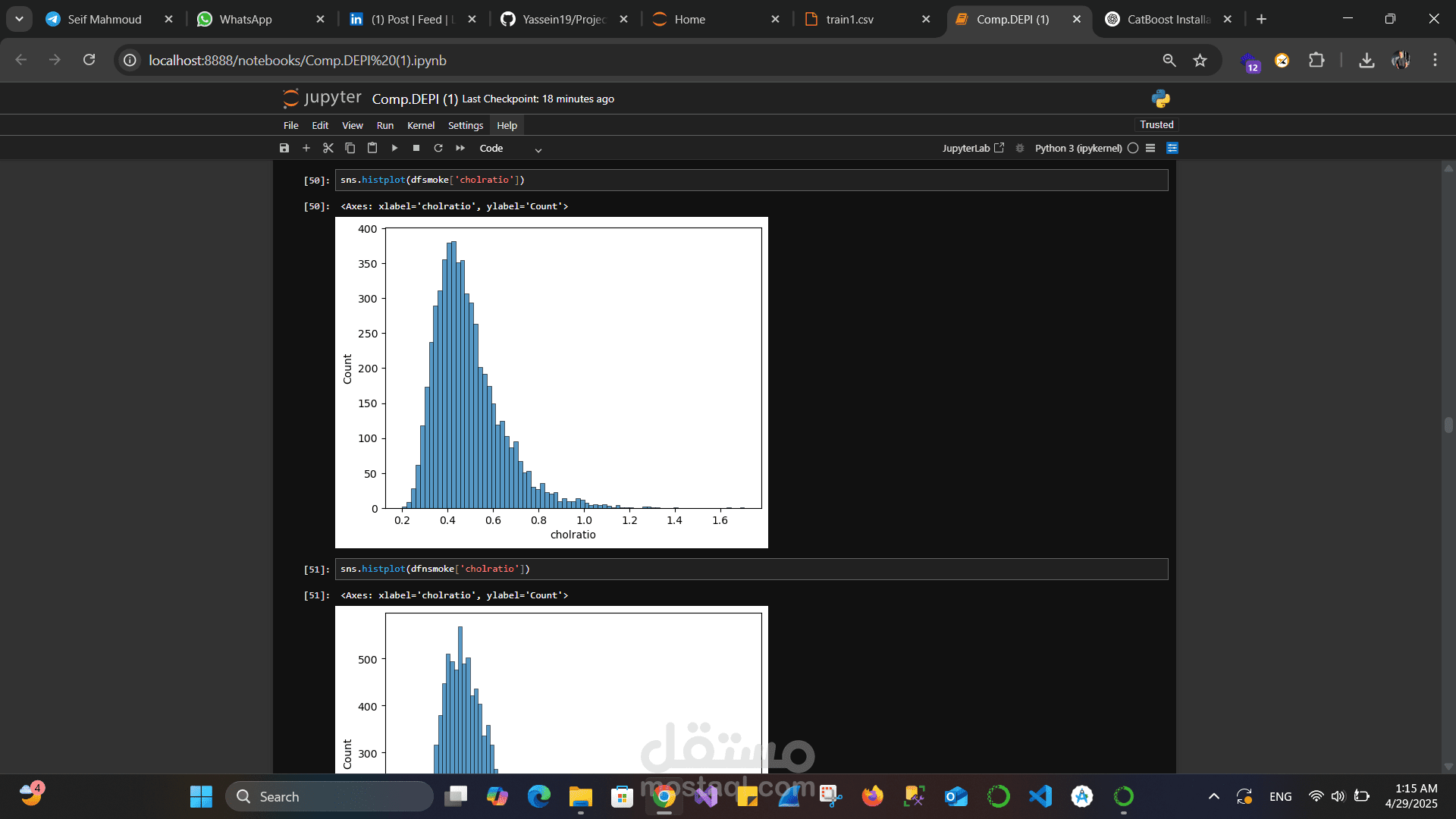Run the selected cell

pyautogui.click(x=394, y=148)
